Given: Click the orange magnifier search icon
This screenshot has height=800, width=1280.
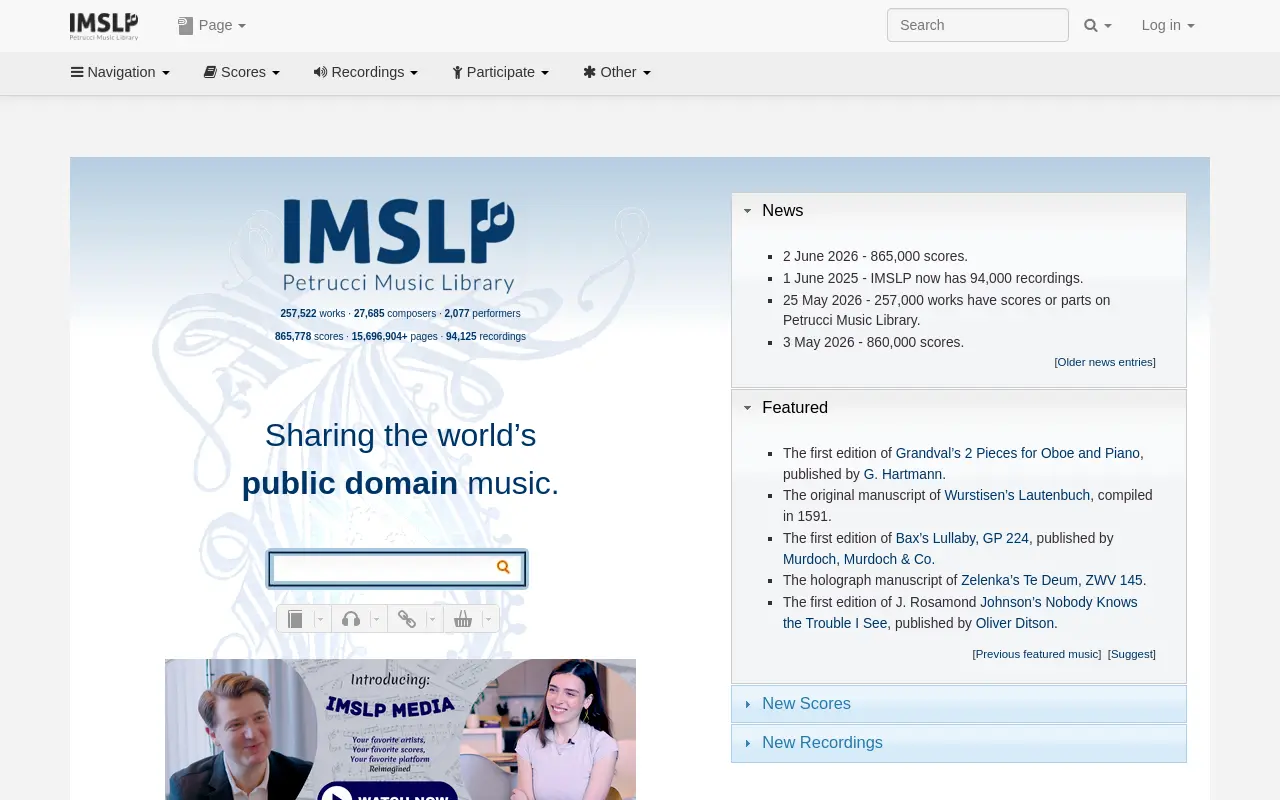Looking at the screenshot, I should pyautogui.click(x=503, y=567).
